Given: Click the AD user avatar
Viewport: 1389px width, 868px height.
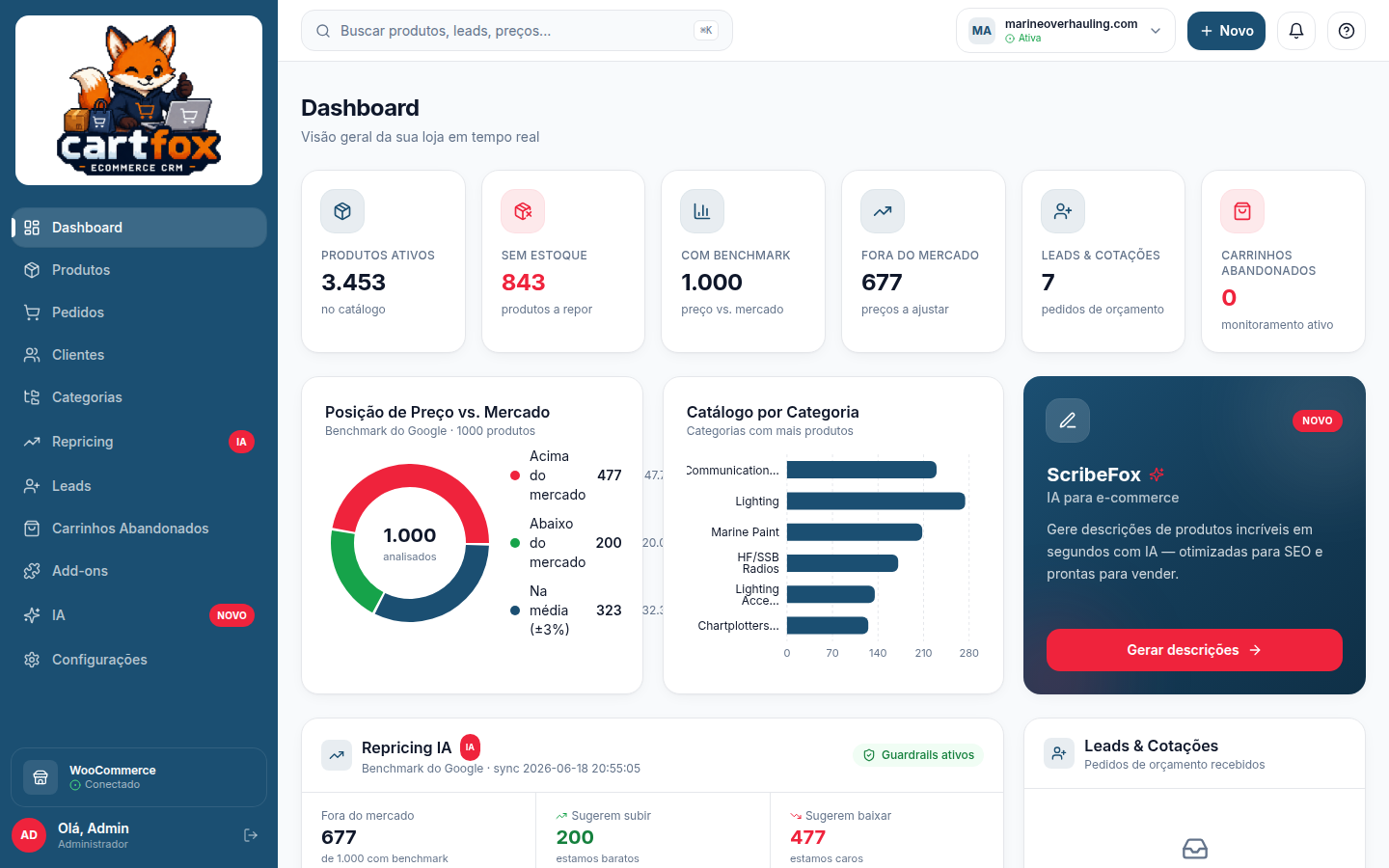Looking at the screenshot, I should 29,835.
